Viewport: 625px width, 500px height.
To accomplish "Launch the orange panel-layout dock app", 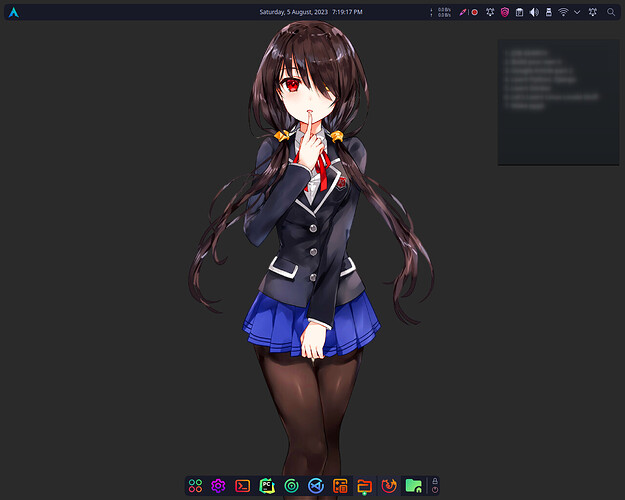I will coord(340,486).
